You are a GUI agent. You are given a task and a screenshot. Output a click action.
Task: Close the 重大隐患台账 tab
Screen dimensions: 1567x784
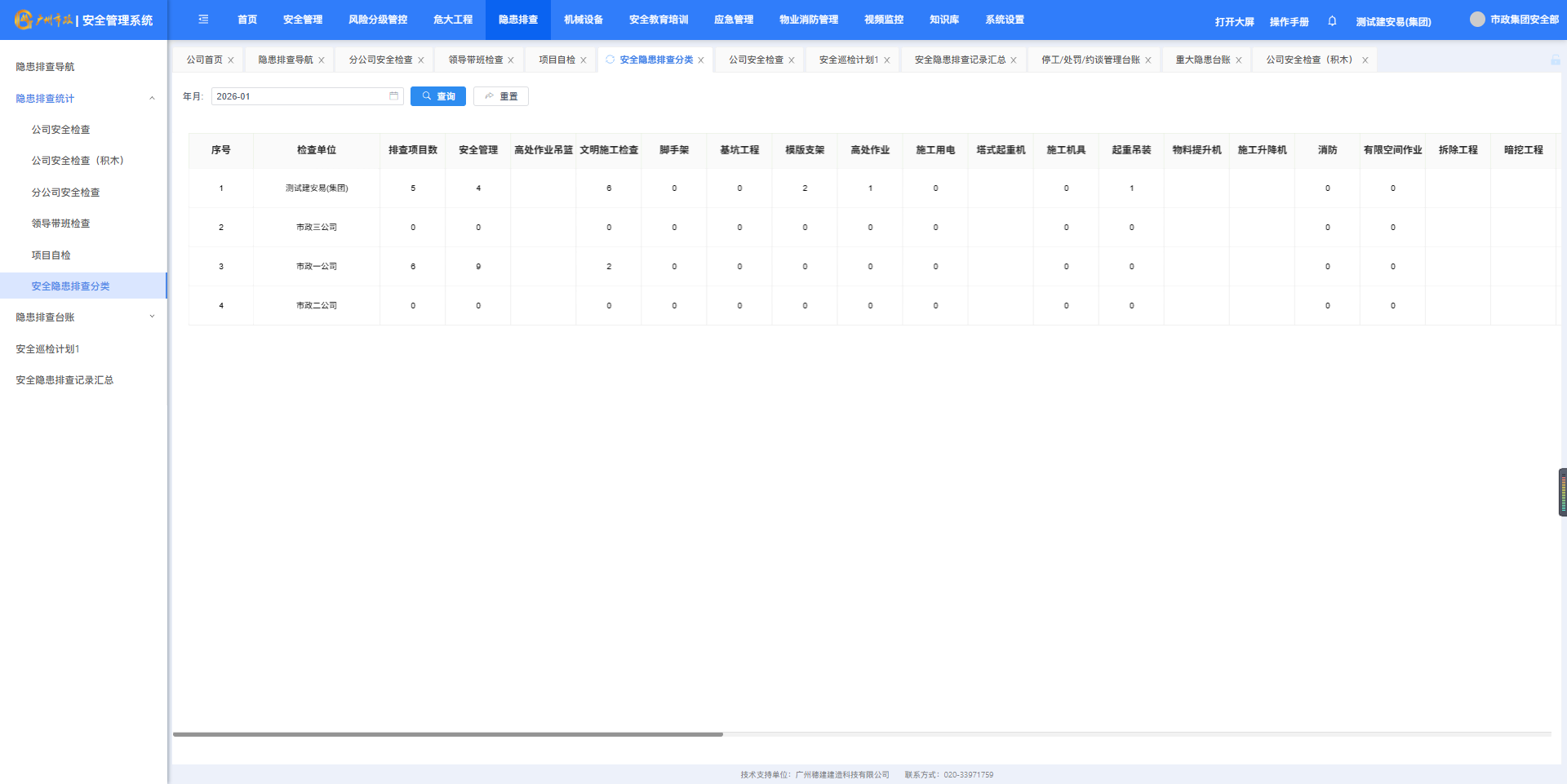click(x=1239, y=60)
